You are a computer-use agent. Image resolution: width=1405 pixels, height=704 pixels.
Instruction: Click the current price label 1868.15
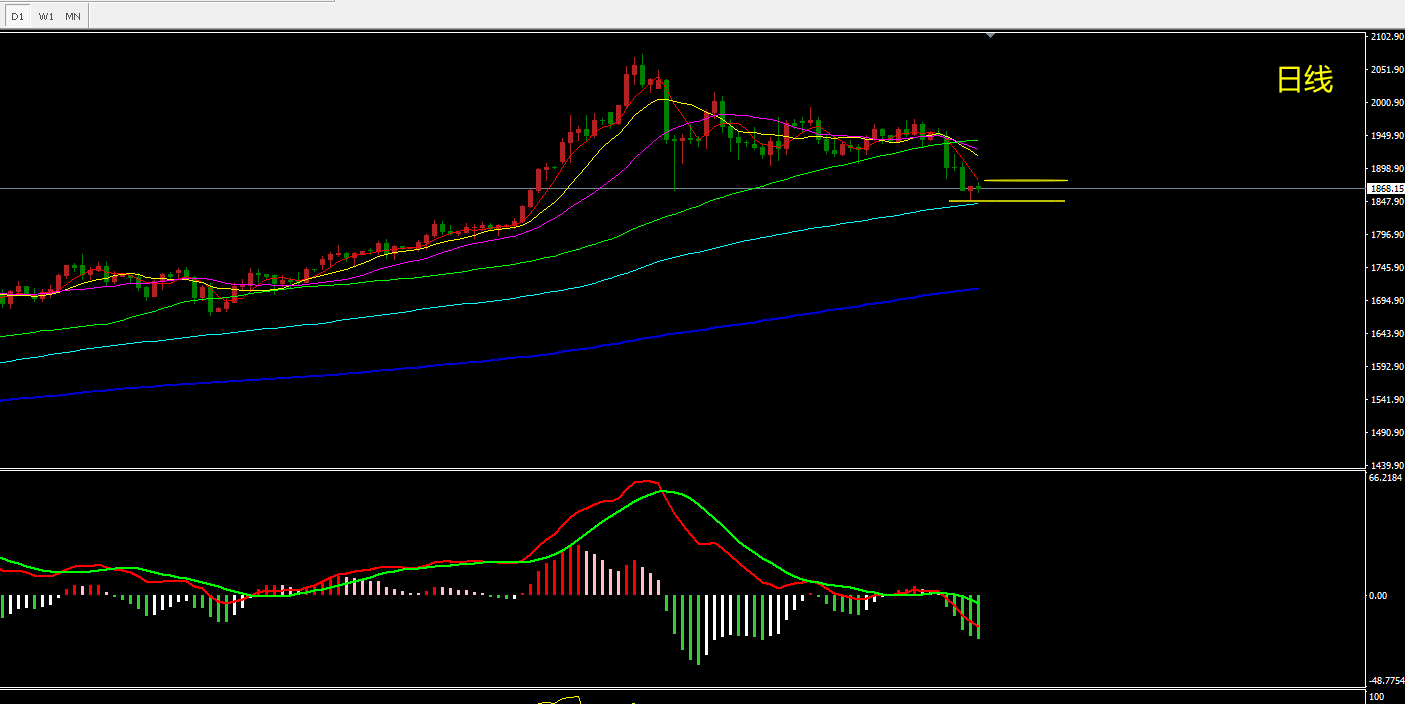click(1385, 188)
